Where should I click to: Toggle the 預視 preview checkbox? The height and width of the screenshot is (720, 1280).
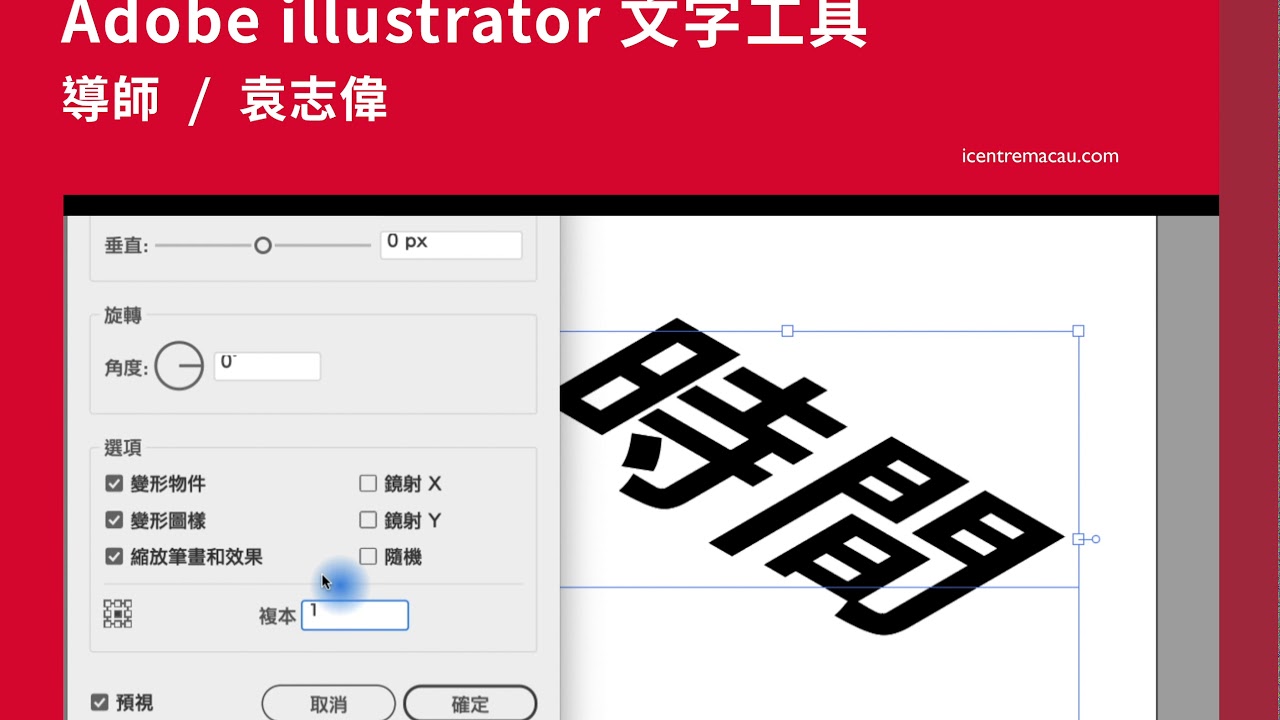[x=99, y=702]
